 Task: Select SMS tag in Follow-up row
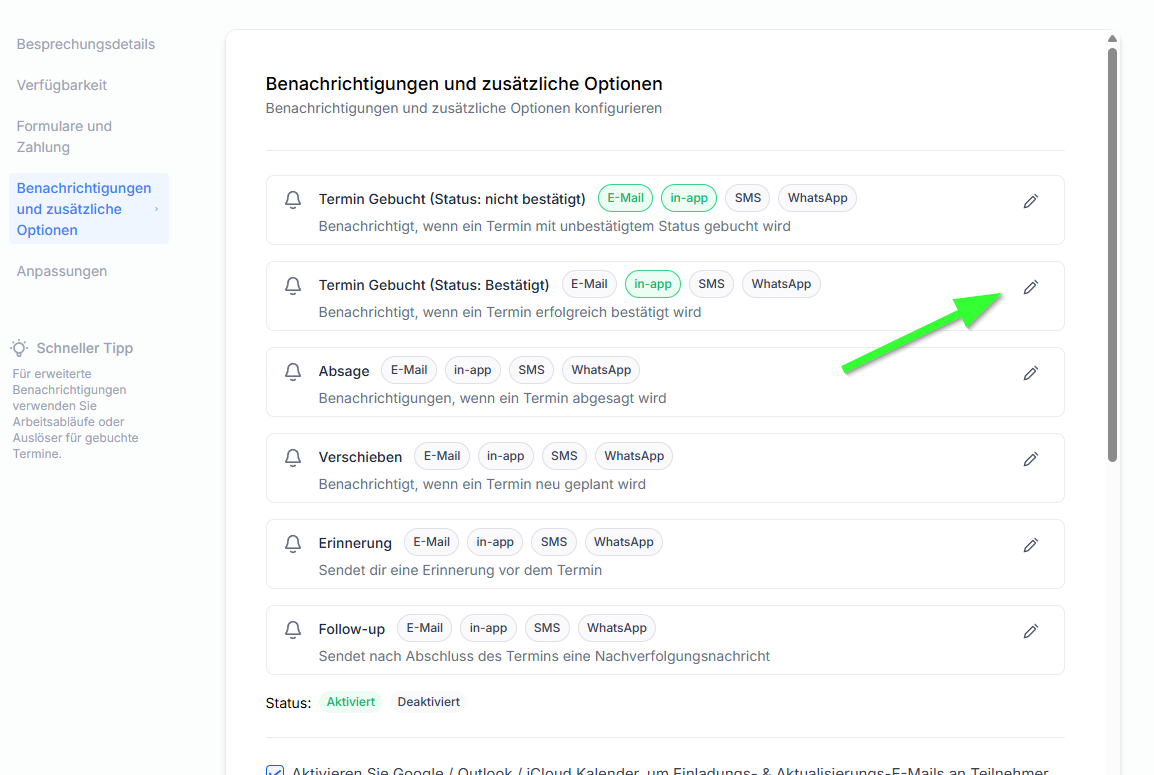click(547, 629)
